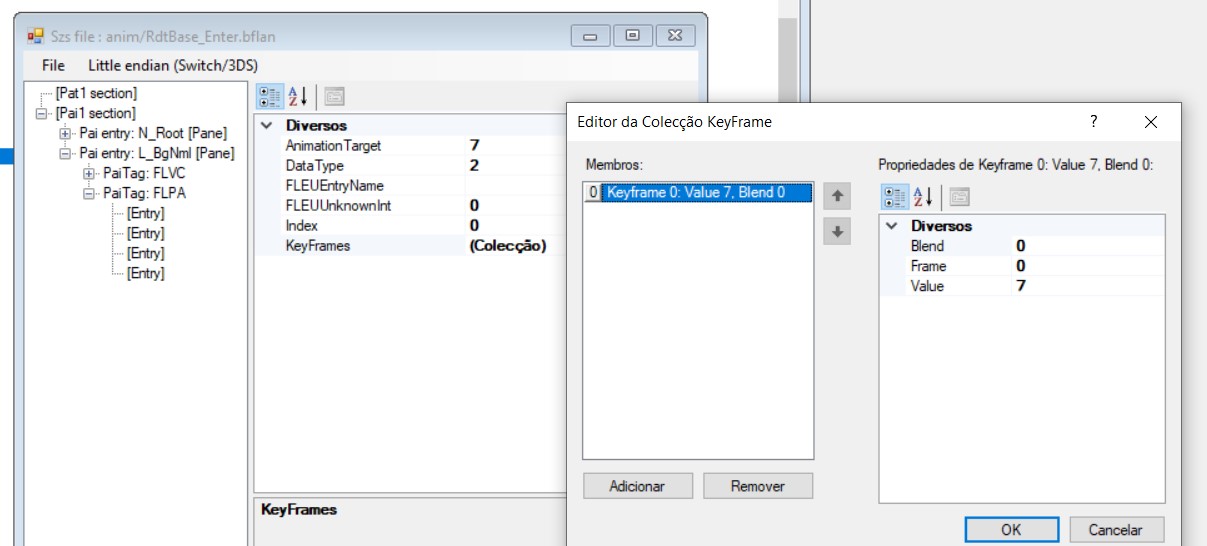1207x546 pixels.
Task: Open Little endian (Switch/3DS) menu
Action: tap(172, 65)
